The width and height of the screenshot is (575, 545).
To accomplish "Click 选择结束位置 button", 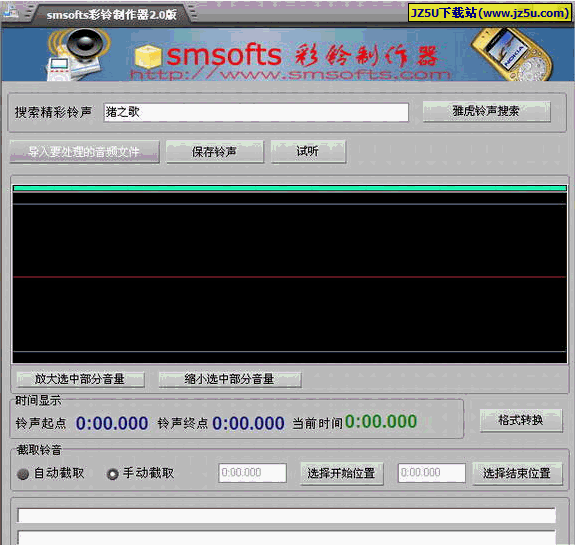I will tap(517, 473).
